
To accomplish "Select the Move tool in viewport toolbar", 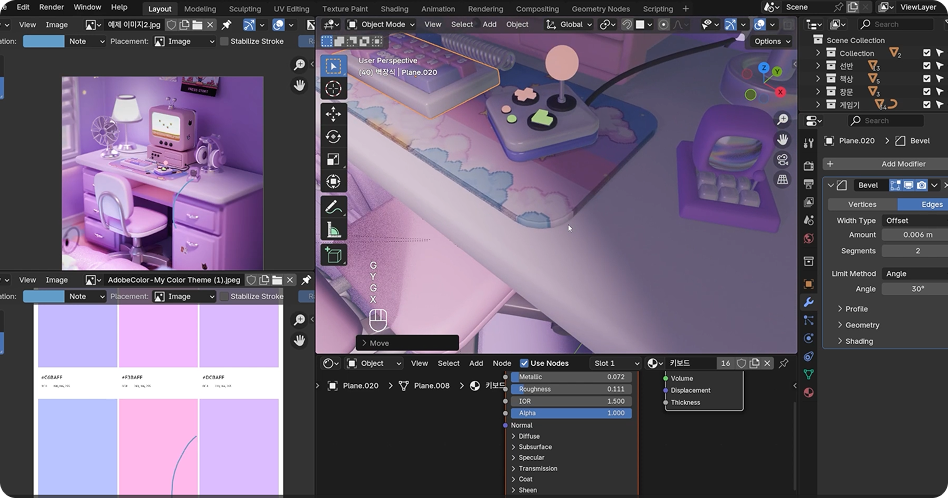I will (x=333, y=114).
